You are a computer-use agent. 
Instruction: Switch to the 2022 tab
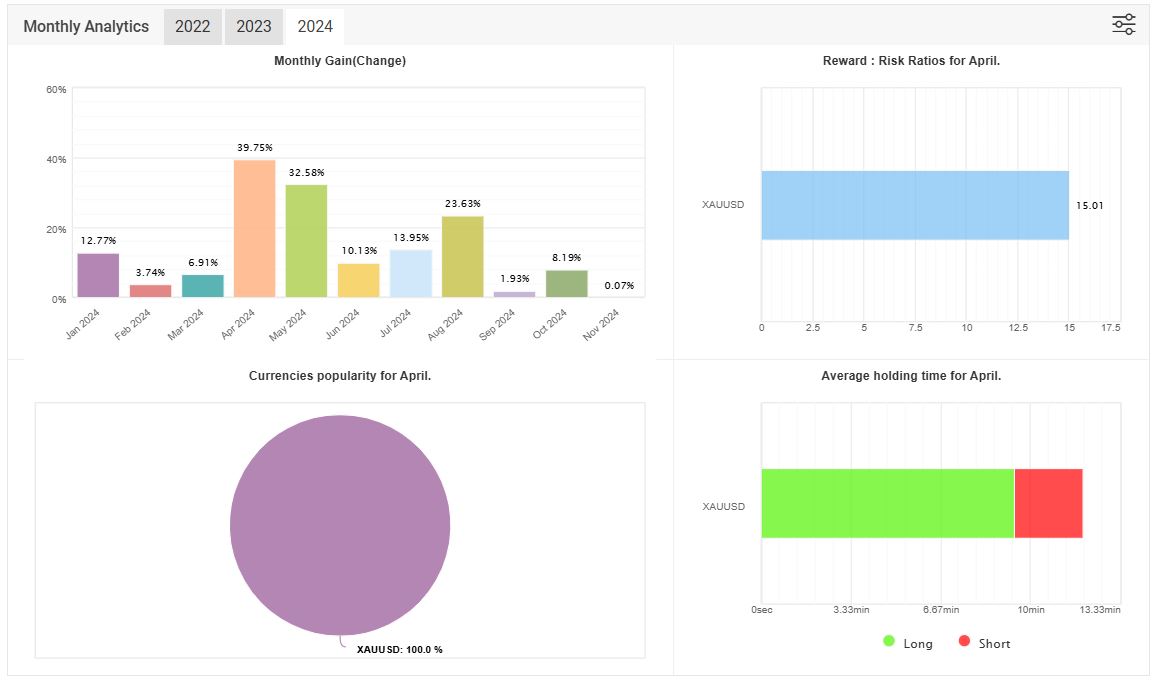[x=193, y=26]
